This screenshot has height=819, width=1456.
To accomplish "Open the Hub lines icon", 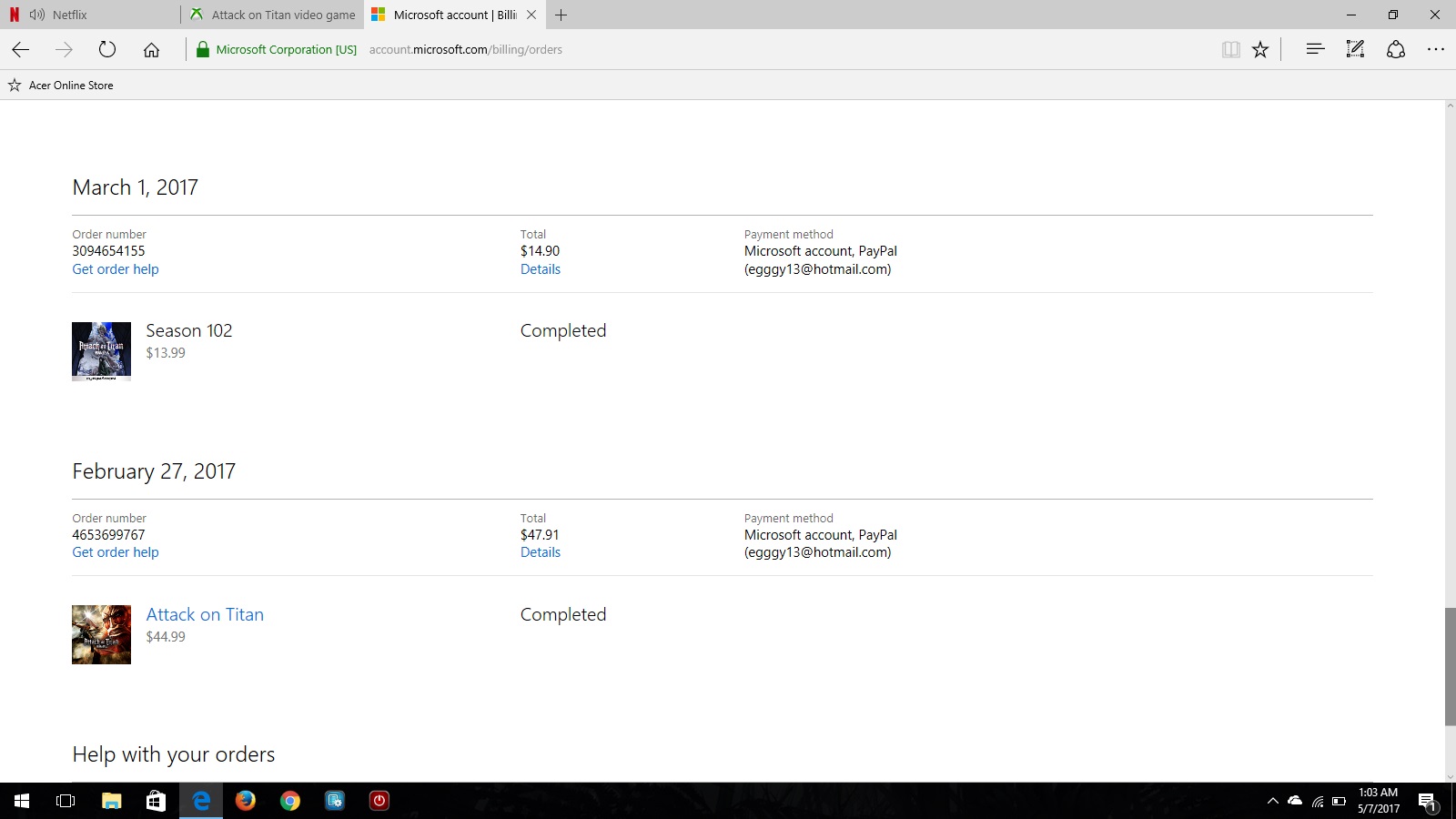I will pyautogui.click(x=1315, y=50).
